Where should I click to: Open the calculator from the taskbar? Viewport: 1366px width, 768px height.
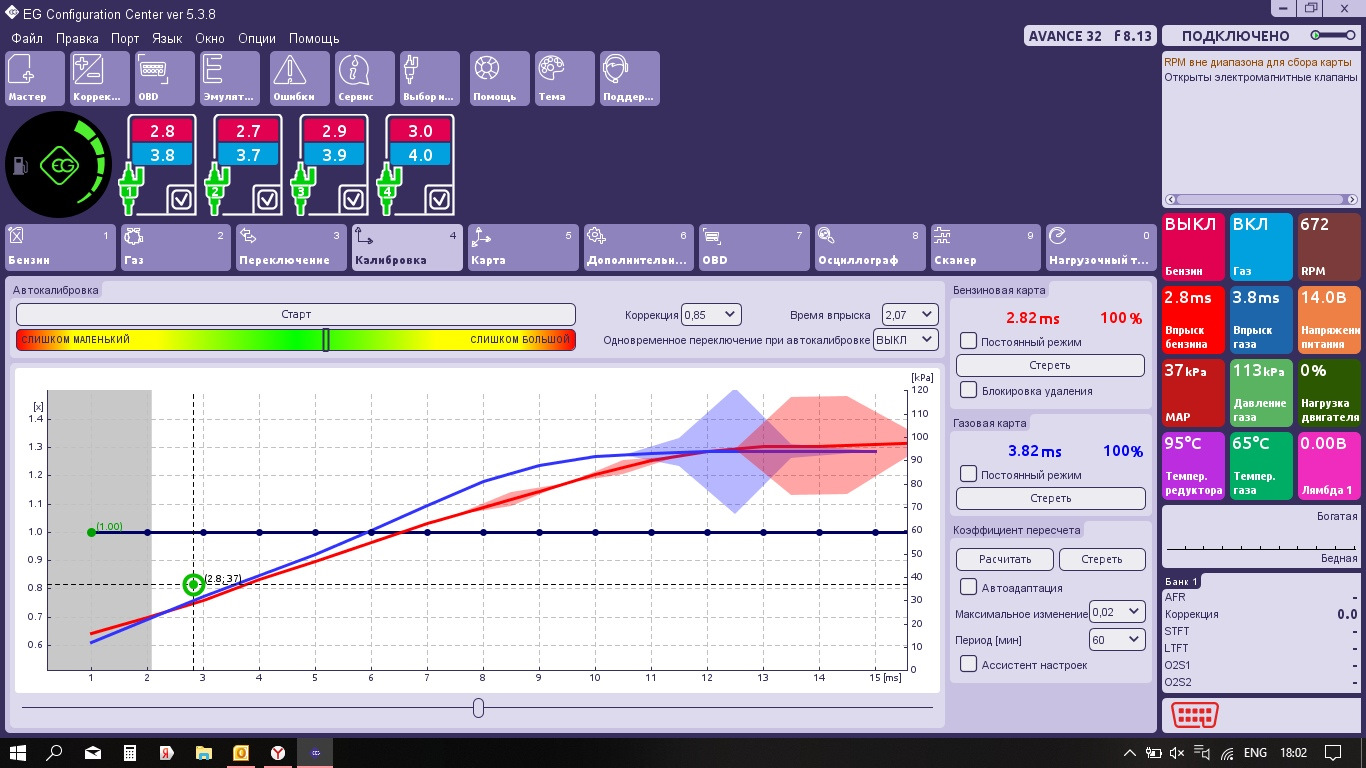pos(129,751)
